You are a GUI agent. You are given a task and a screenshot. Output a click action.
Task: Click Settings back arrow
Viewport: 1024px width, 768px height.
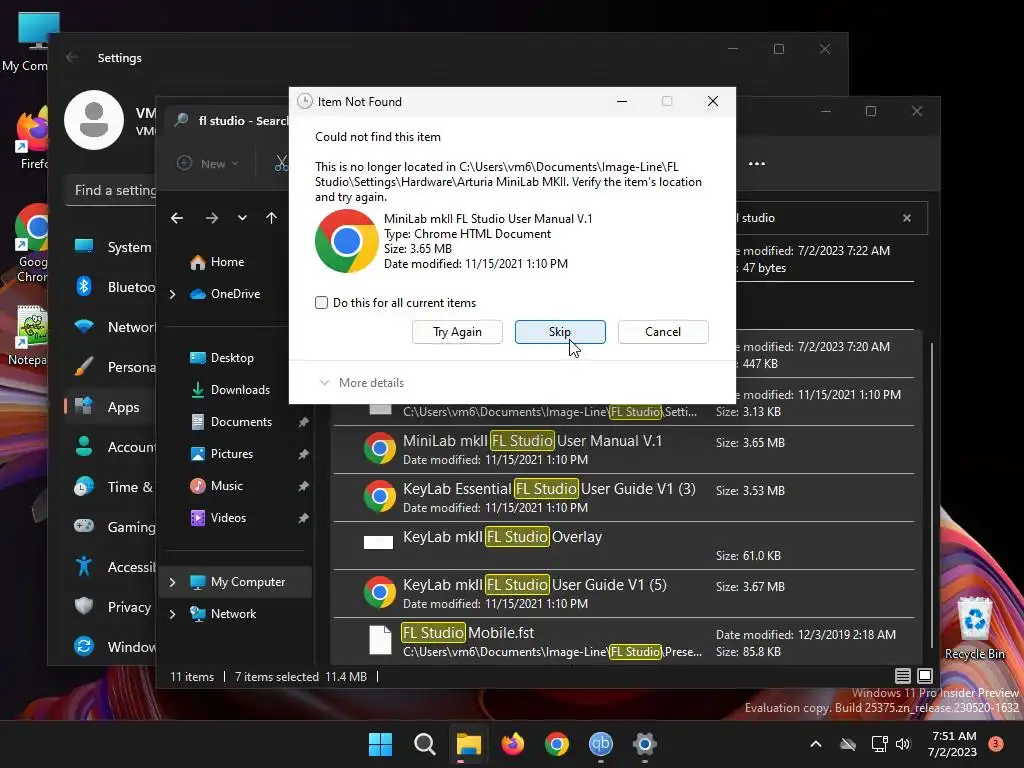[72, 57]
